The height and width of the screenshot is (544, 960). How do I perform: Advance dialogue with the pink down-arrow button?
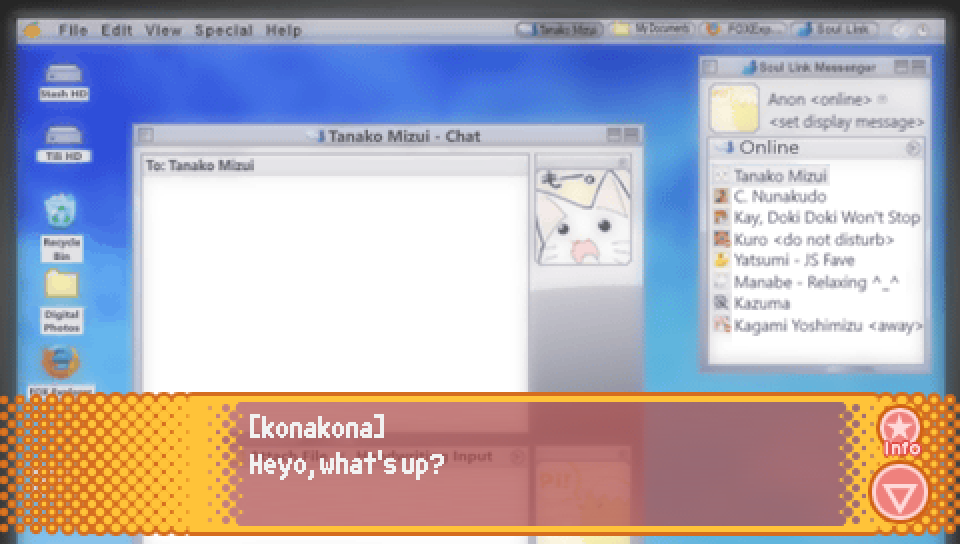900,492
